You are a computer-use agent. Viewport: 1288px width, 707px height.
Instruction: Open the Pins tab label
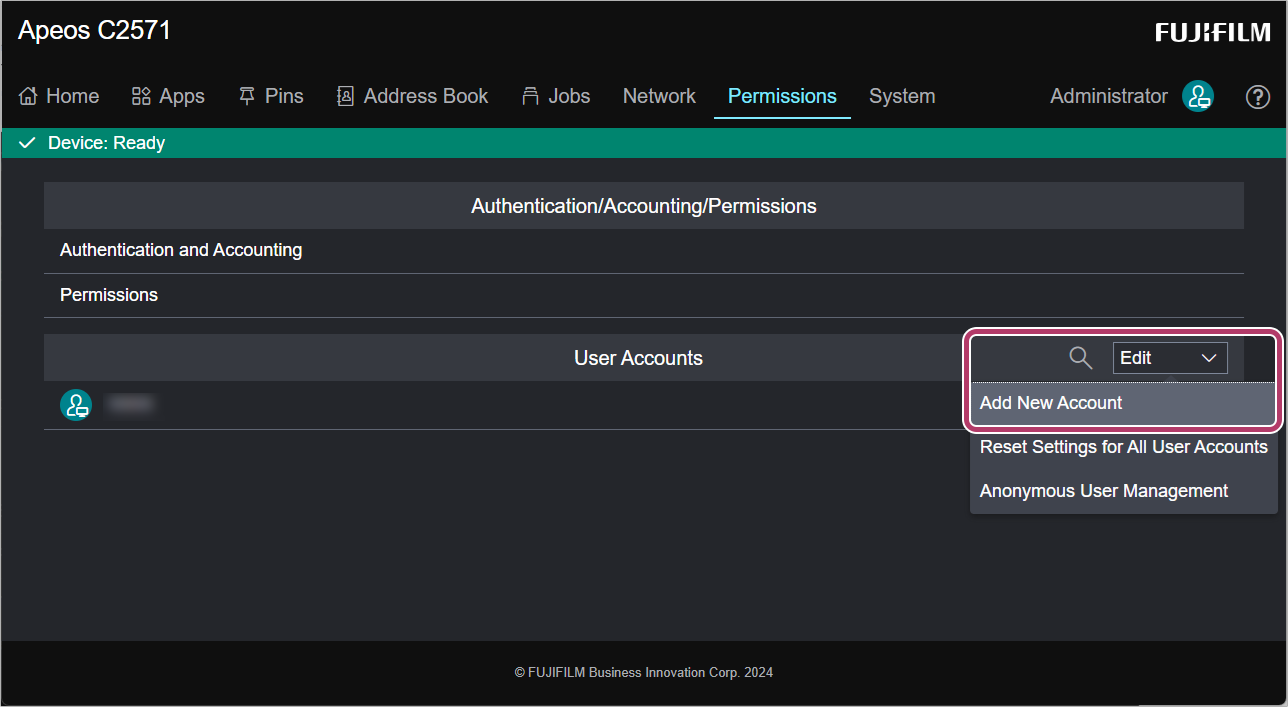[x=285, y=96]
